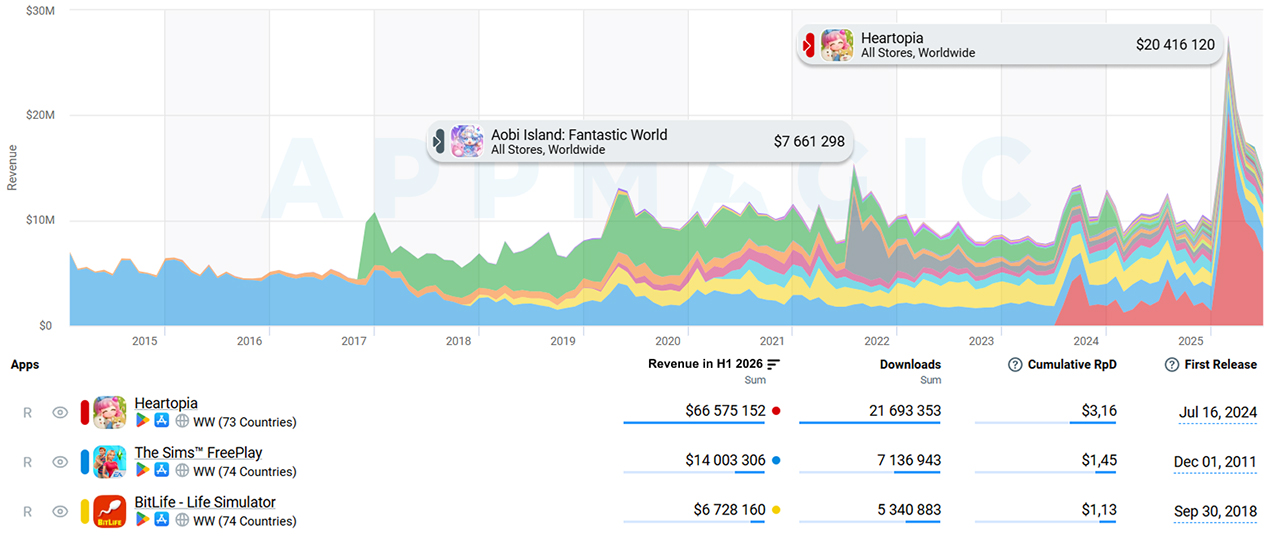Click App Store icon in Sims FreePlay row
The width and height of the screenshot is (1281, 542).
coord(162,471)
